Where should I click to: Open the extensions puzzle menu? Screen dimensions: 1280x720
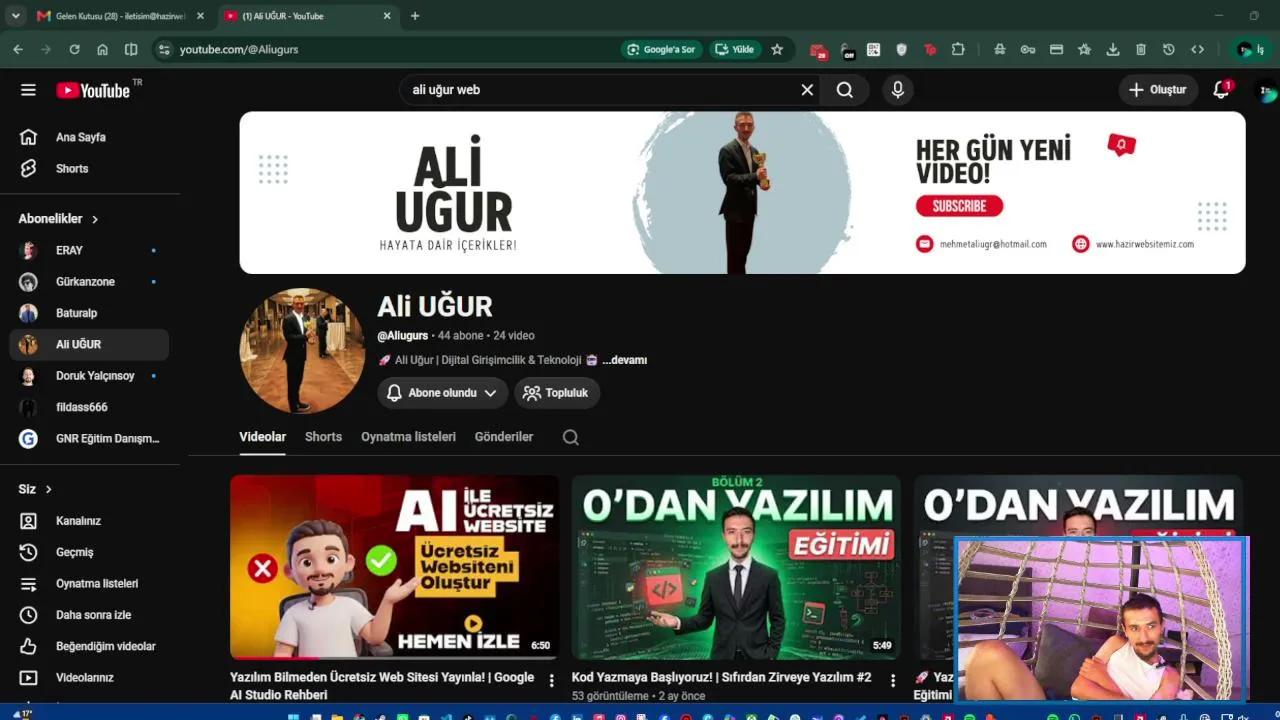pyautogui.click(x=958, y=49)
